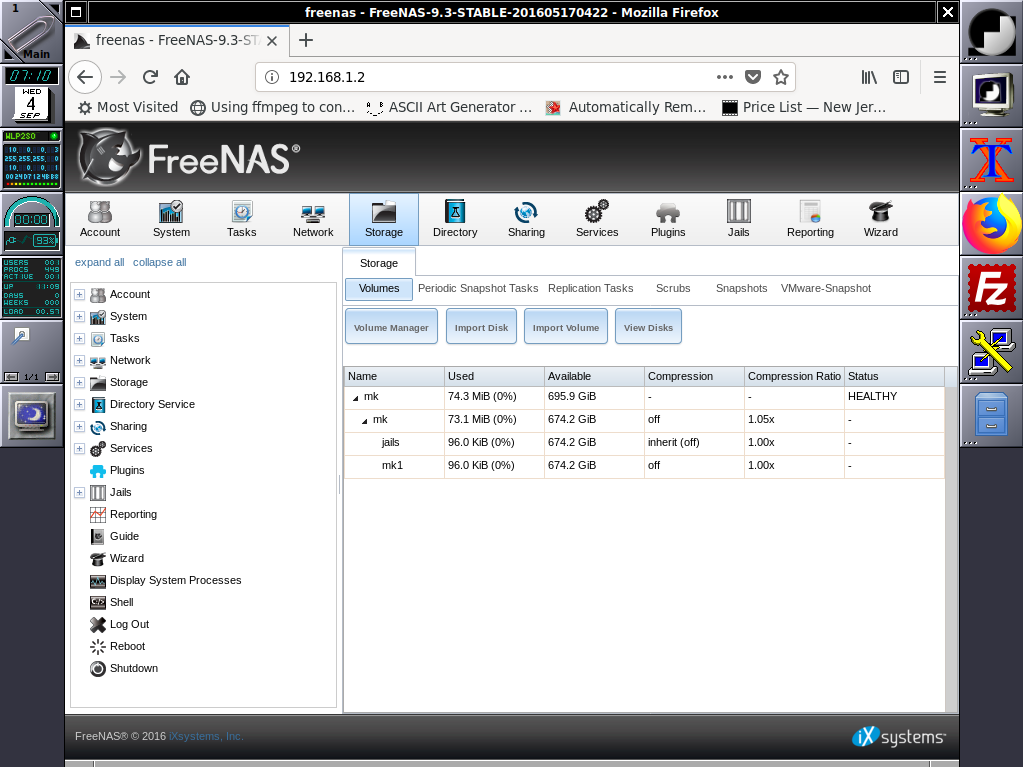Click the Reporting chart icon in sidebar
Image resolution: width=1023 pixels, height=767 pixels.
pos(98,515)
